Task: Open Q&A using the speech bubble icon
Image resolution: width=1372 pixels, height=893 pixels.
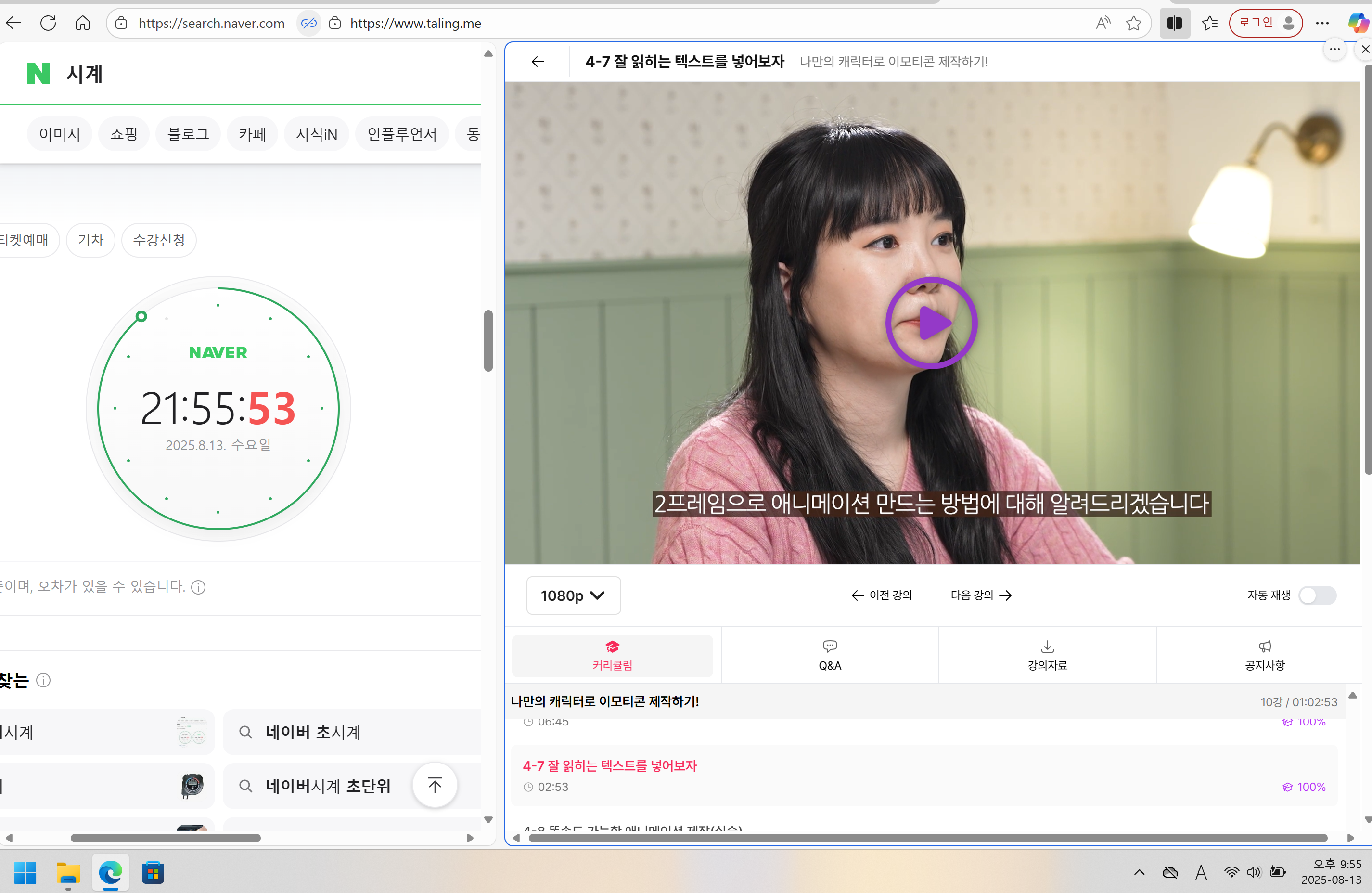Action: coord(830,655)
